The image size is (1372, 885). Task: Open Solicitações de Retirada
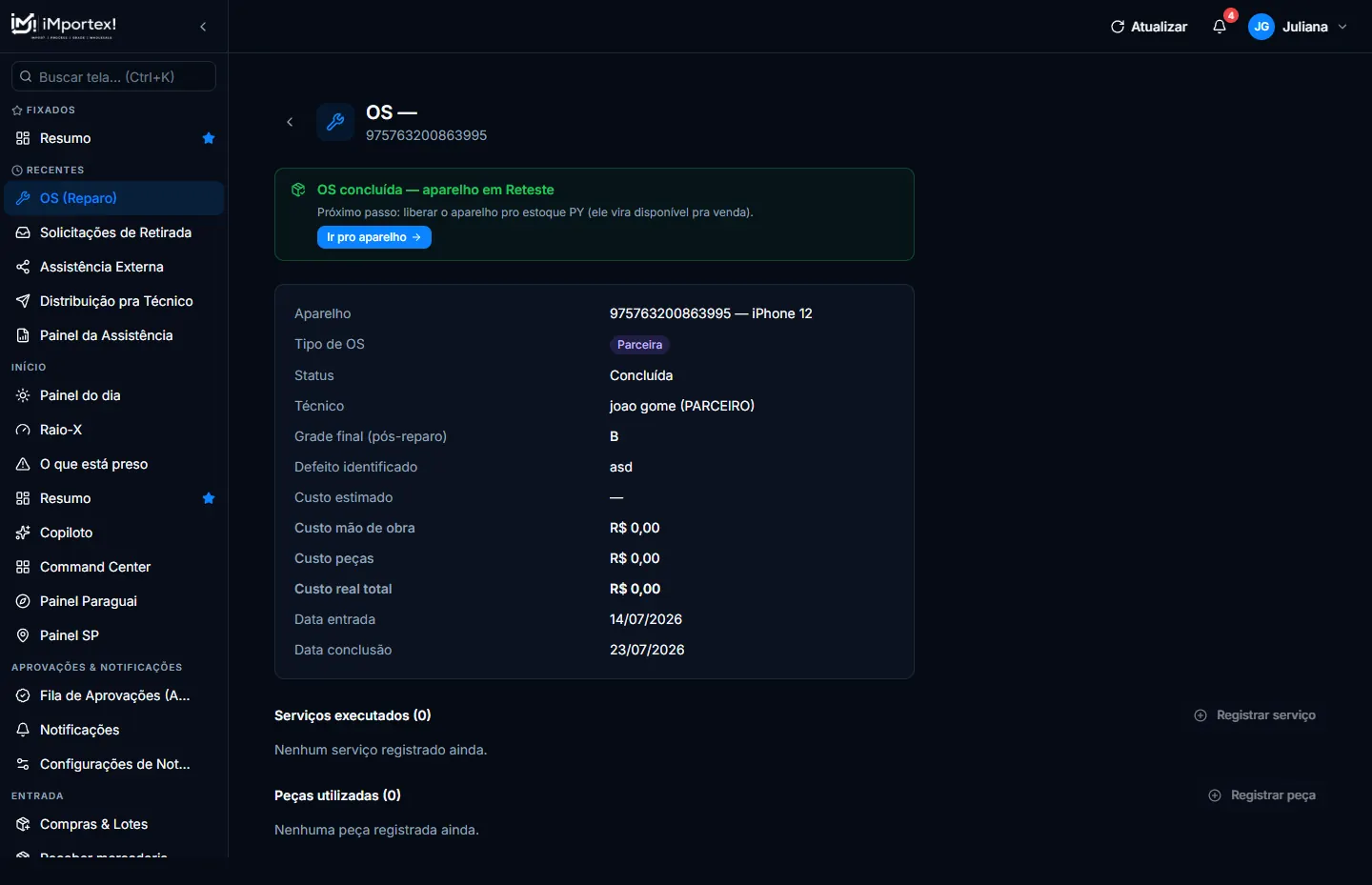114,232
